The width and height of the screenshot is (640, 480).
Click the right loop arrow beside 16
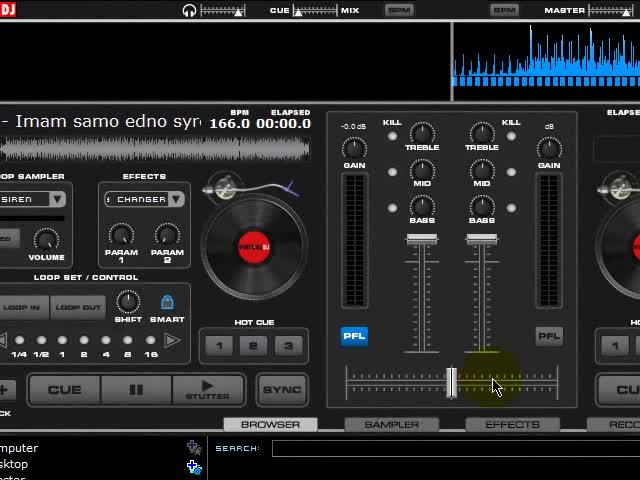coord(172,340)
